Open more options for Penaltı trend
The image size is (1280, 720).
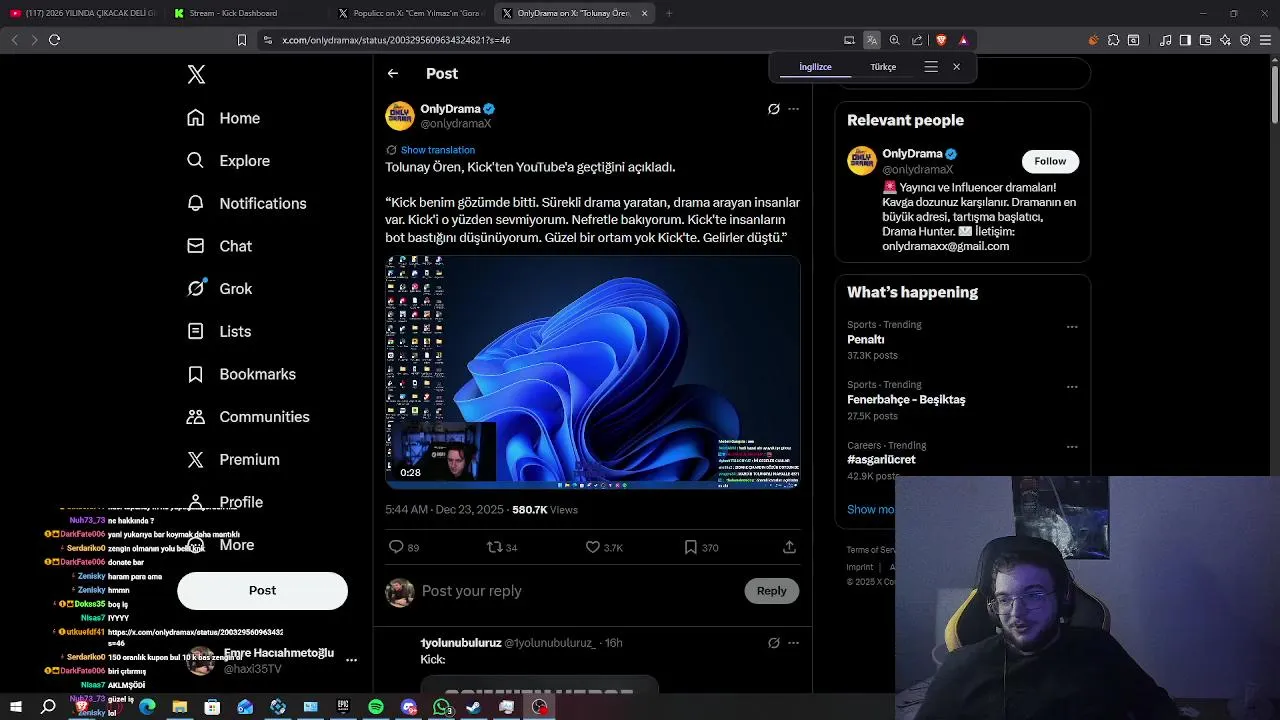point(1072,327)
